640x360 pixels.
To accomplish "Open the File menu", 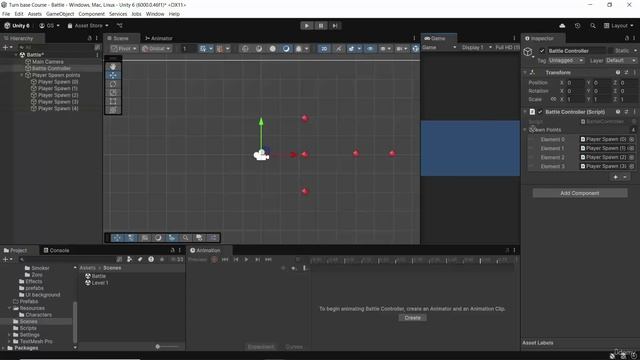I will pyautogui.click(x=6, y=14).
